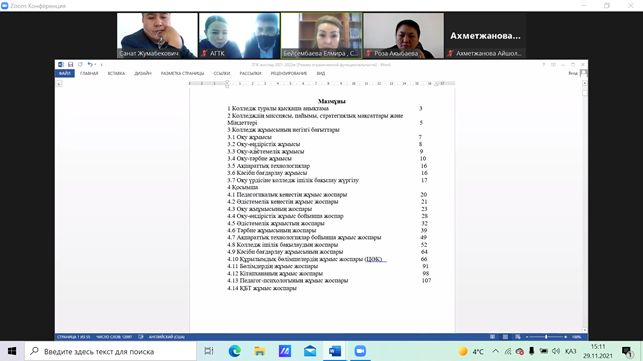Image resolution: width=643 pixels, height=361 pixels.
Task: Switch to the ВСТАВКА ribbon tab
Action: point(116,73)
